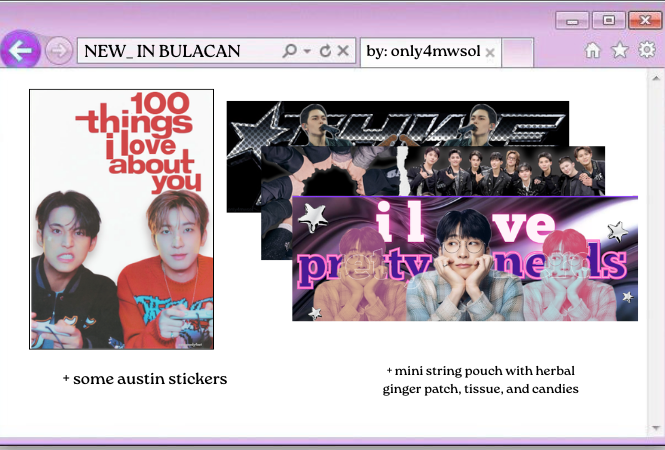Go back with the purple arrow button
The image size is (665, 450).
(20, 50)
